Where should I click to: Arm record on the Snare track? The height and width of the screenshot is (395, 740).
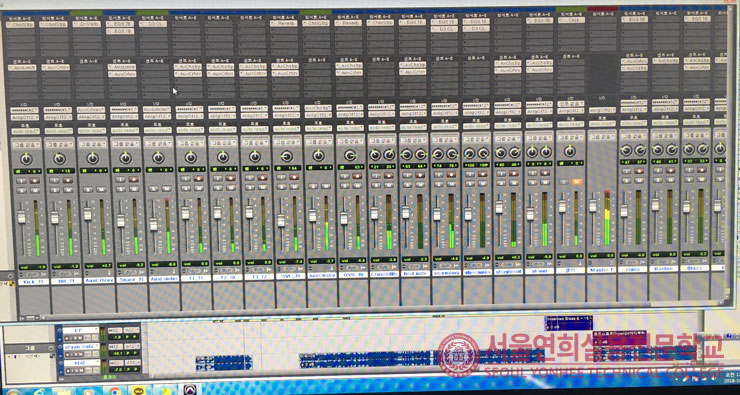(x=134, y=179)
